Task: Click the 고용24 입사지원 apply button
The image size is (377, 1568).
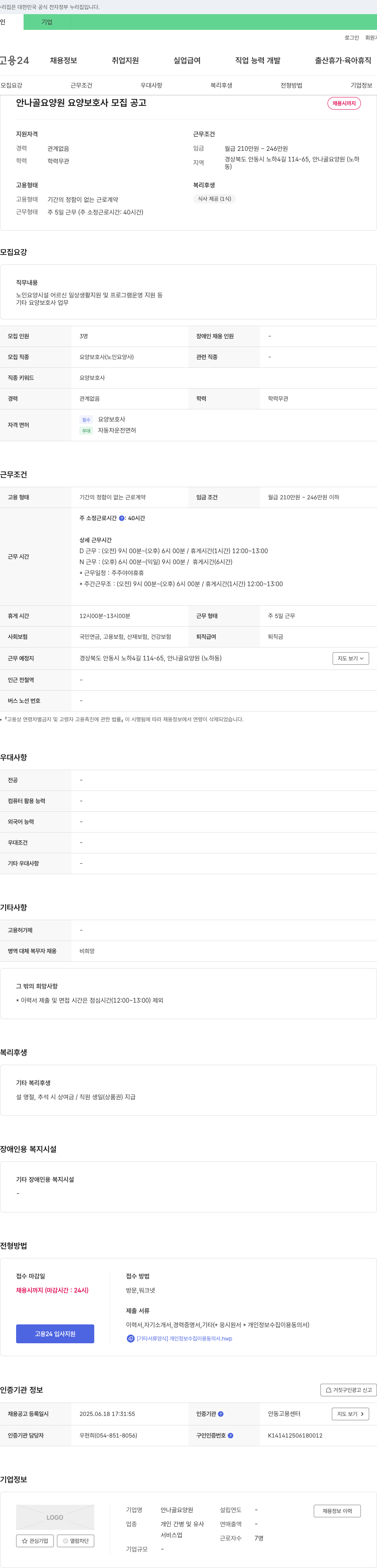Action: [x=55, y=1334]
